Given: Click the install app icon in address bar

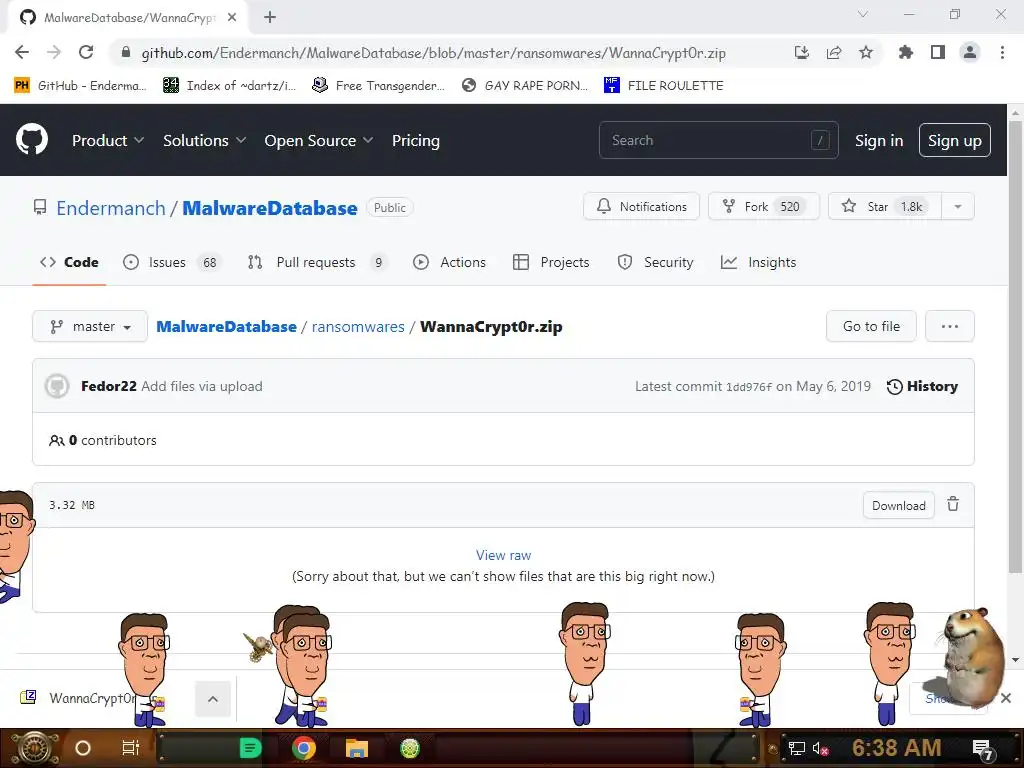Looking at the screenshot, I should (x=802, y=52).
